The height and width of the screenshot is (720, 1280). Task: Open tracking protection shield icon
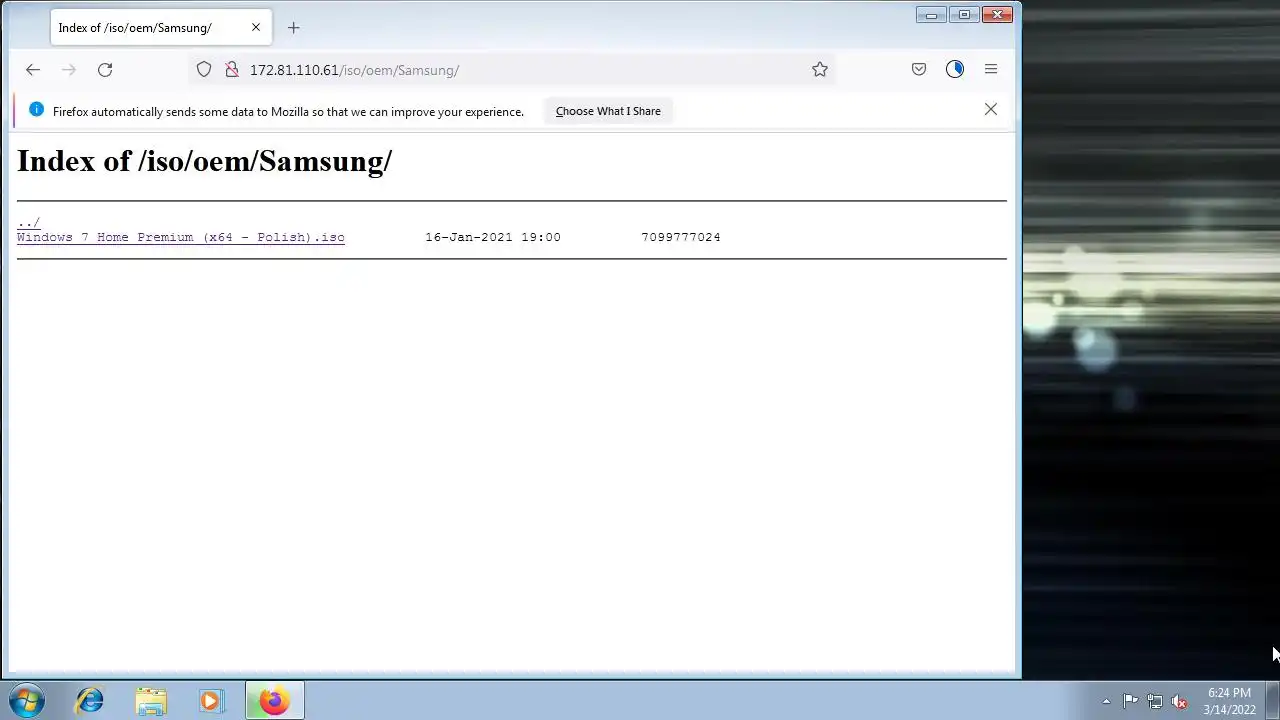click(204, 70)
